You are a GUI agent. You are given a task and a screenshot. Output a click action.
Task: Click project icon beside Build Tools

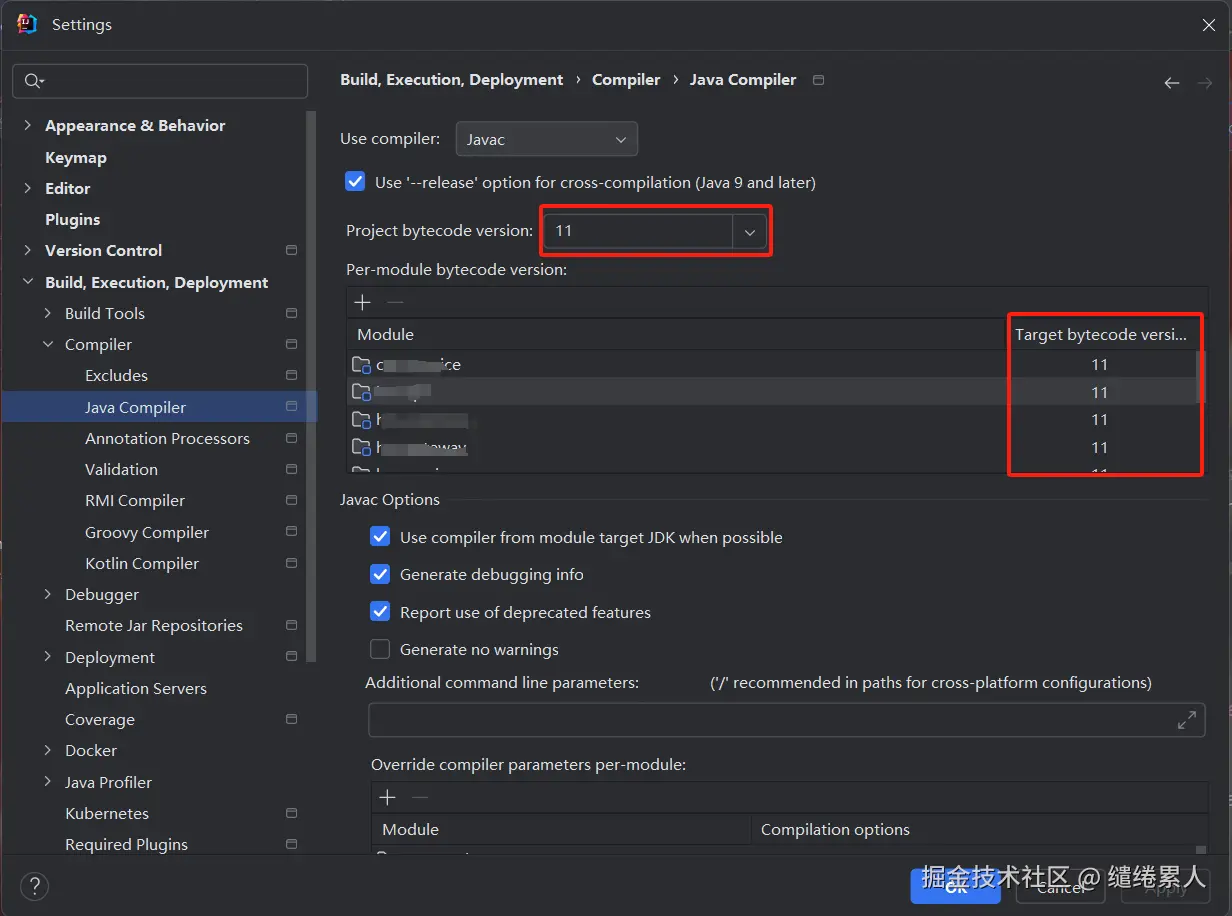(x=291, y=313)
